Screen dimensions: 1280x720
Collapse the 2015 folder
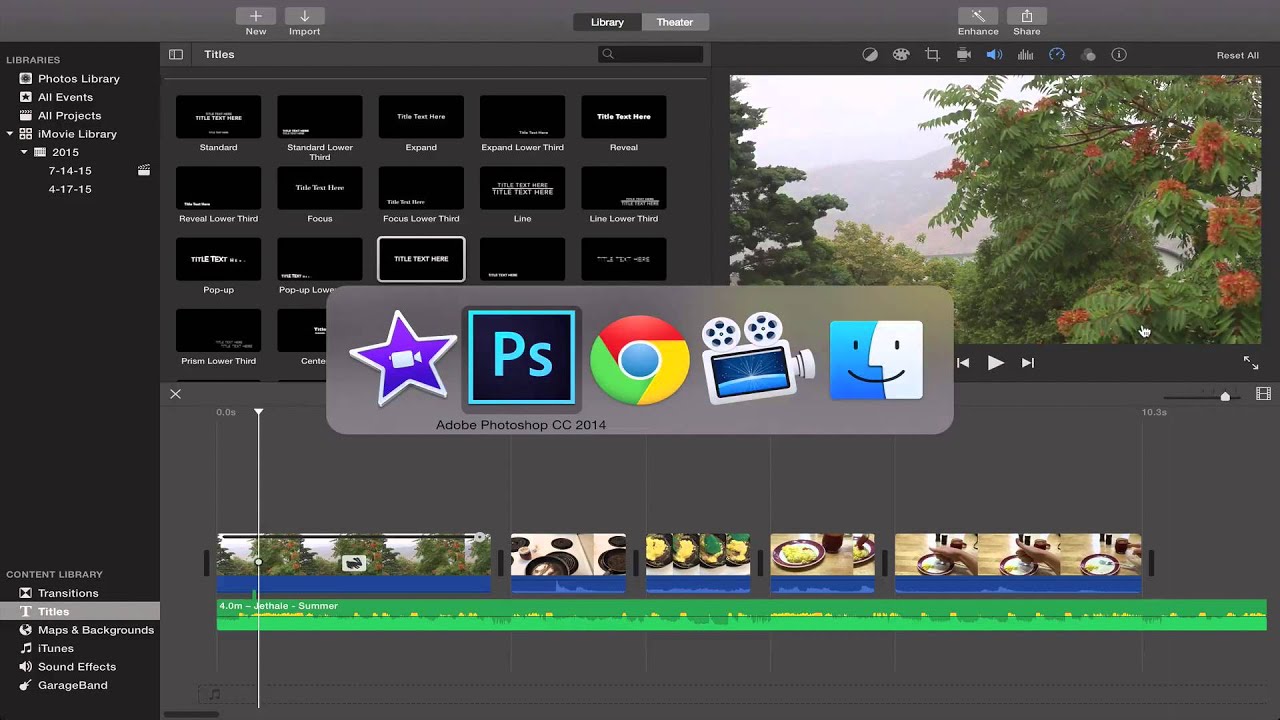click(24, 152)
